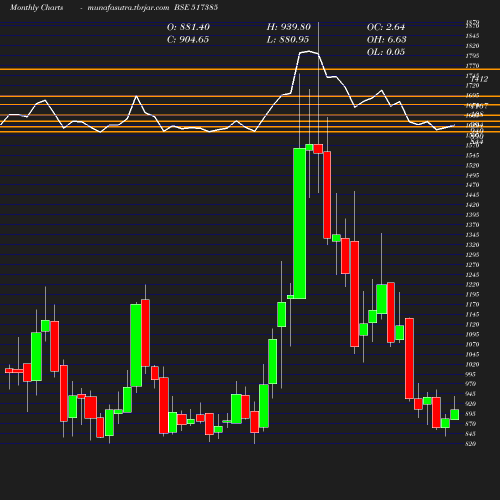The image size is (500, 500).
Task: Click the 1820 price axis label
Action: pos(472,46)
